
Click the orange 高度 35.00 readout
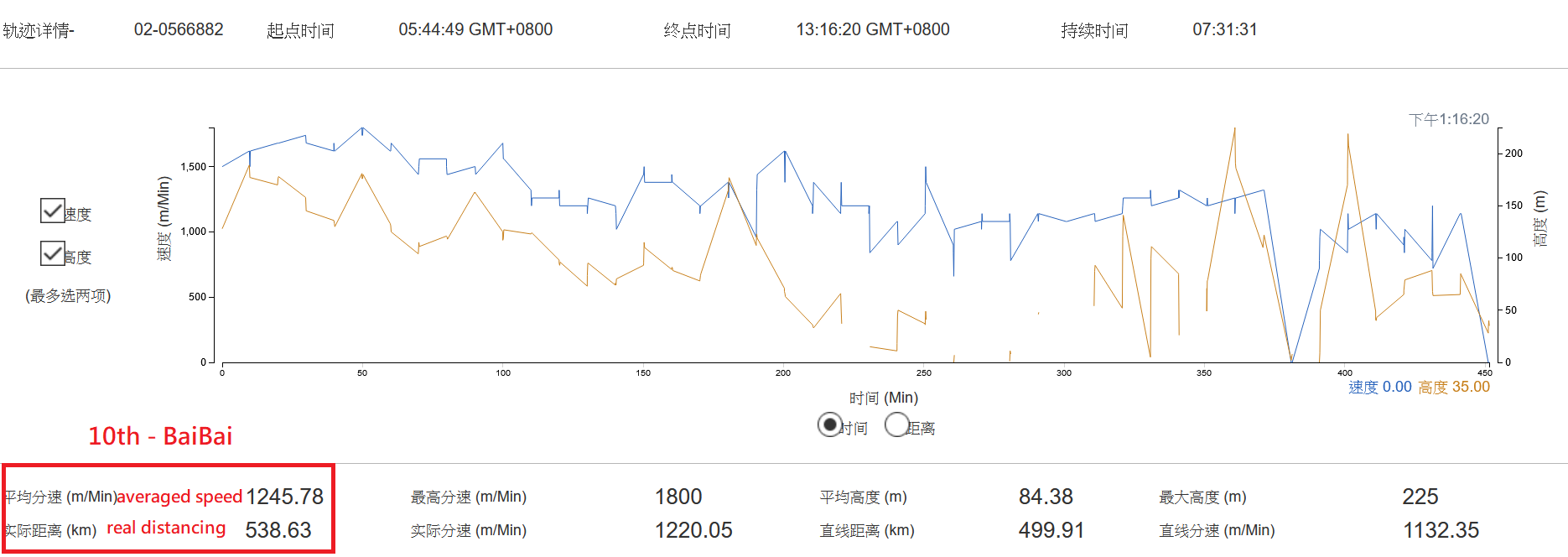[1454, 387]
